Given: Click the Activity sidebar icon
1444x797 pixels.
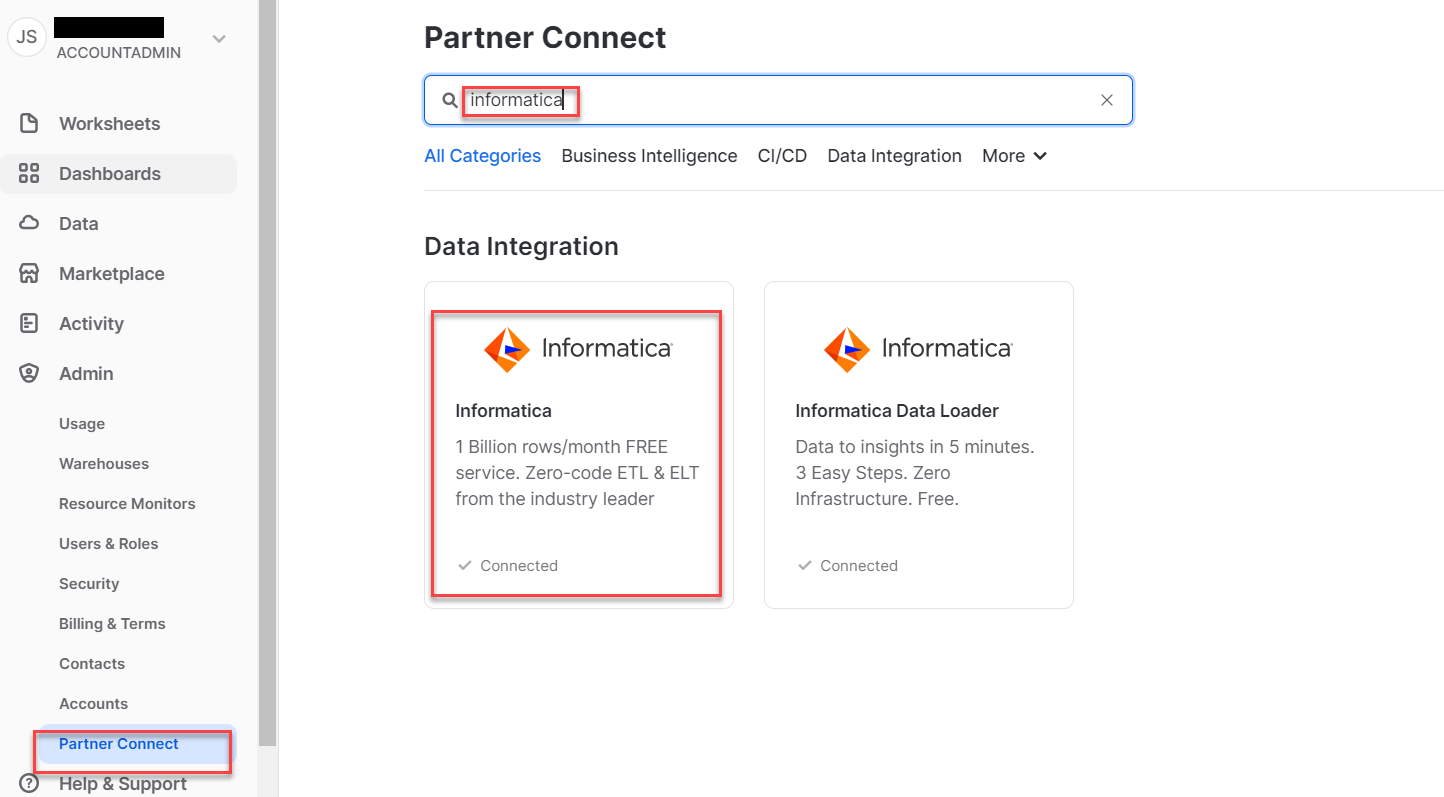Looking at the screenshot, I should (x=30, y=323).
